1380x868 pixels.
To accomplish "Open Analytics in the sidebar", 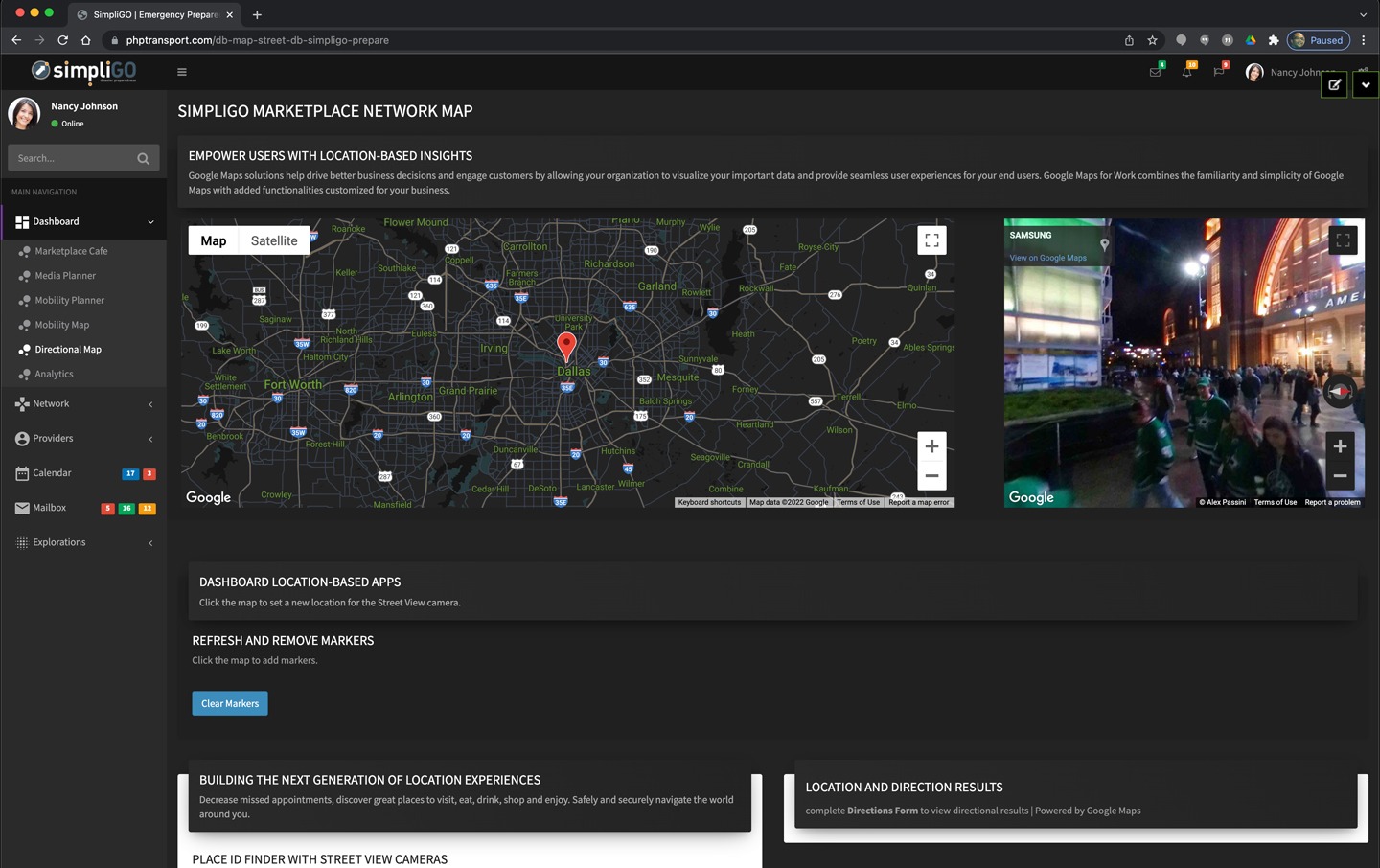I will [54, 374].
